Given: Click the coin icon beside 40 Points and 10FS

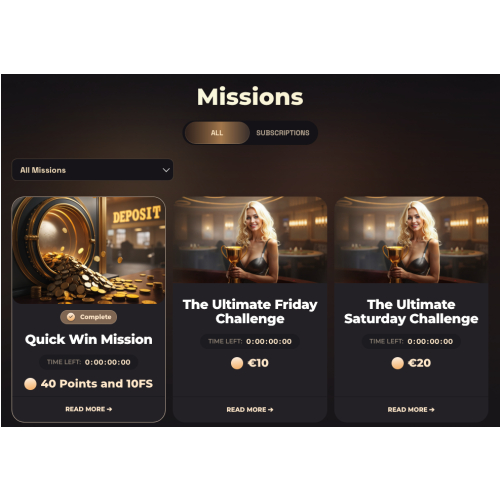Looking at the screenshot, I should pyautogui.click(x=30, y=384).
